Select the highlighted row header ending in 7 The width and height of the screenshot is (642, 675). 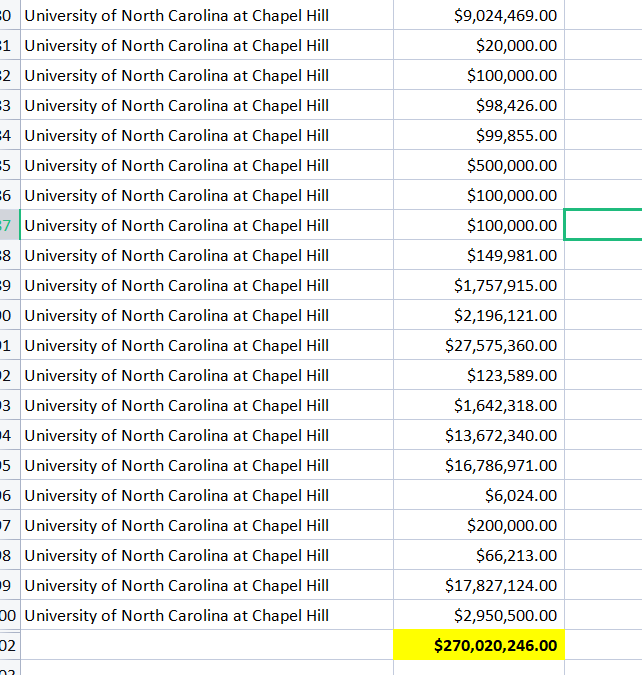coord(9,225)
